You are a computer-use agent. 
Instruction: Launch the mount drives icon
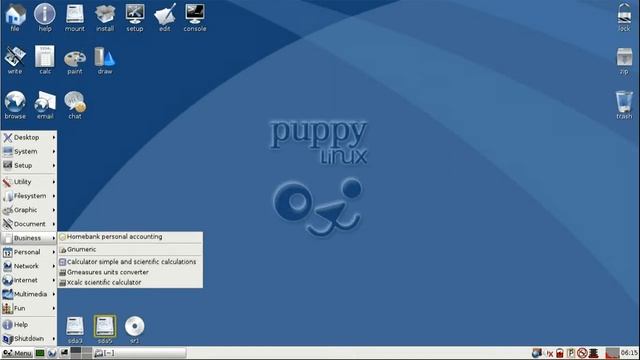click(x=75, y=17)
